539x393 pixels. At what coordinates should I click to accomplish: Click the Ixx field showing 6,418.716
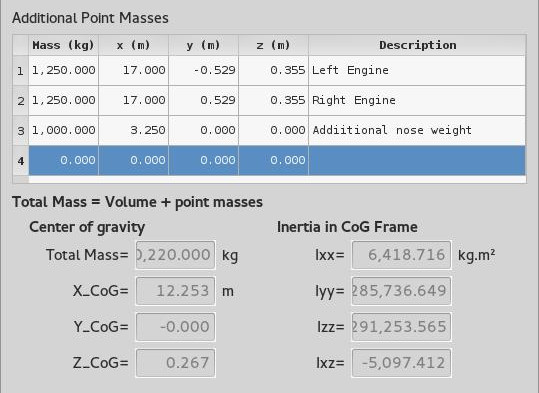(401, 255)
